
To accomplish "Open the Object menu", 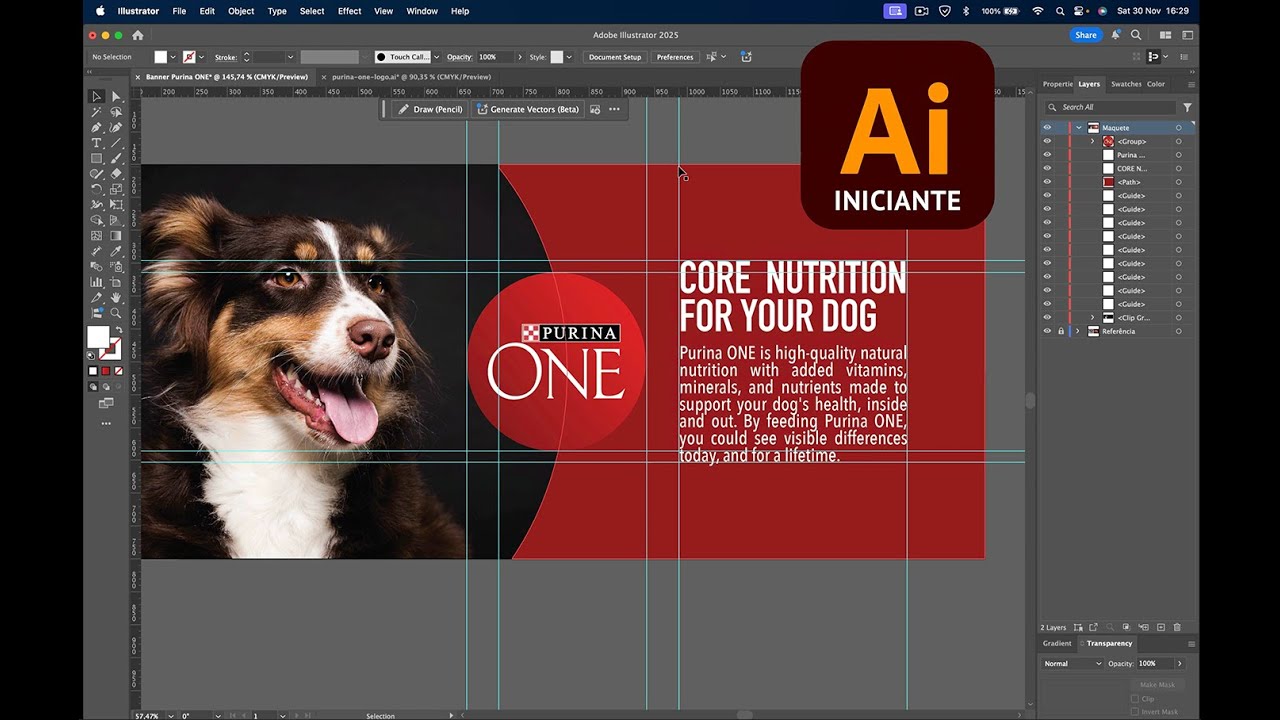I will pos(241,11).
